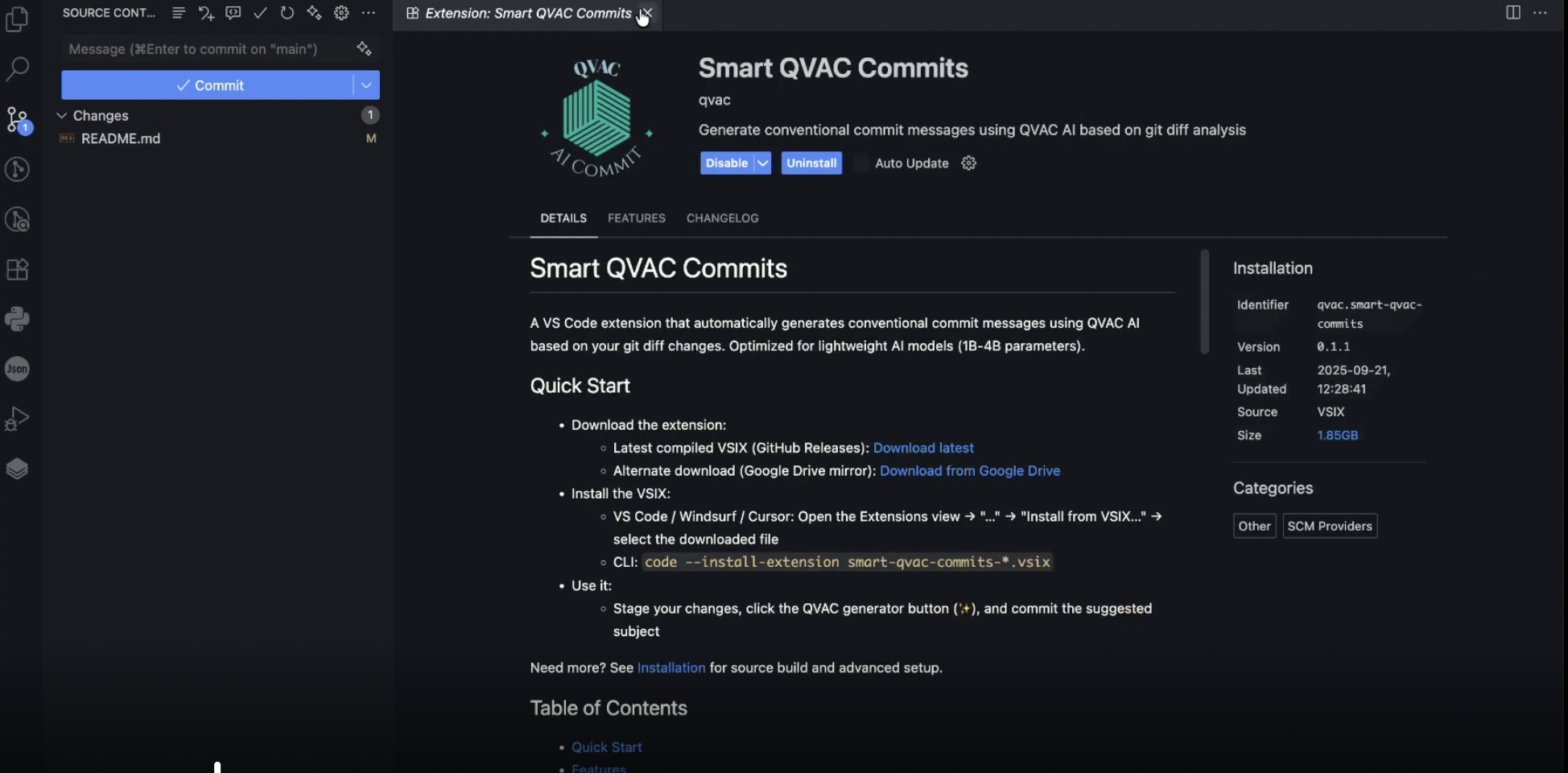The height and width of the screenshot is (773, 1568).
Task: Open the Commit button dropdown arrow
Action: 366,85
